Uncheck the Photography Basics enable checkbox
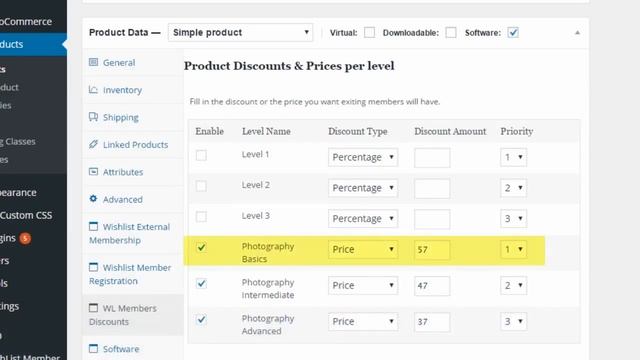This screenshot has height=360, width=640. pos(201,247)
